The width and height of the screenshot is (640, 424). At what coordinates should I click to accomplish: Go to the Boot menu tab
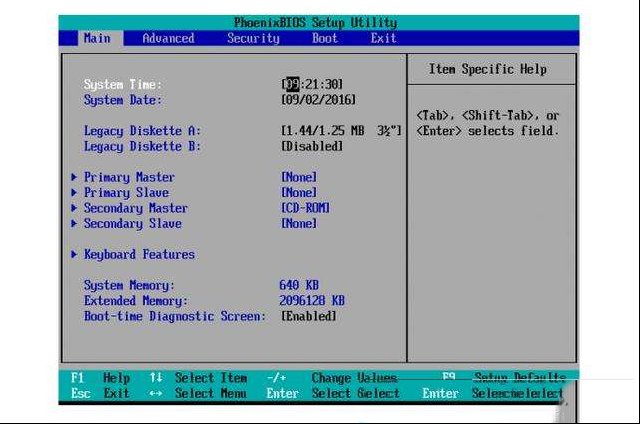tap(325, 38)
